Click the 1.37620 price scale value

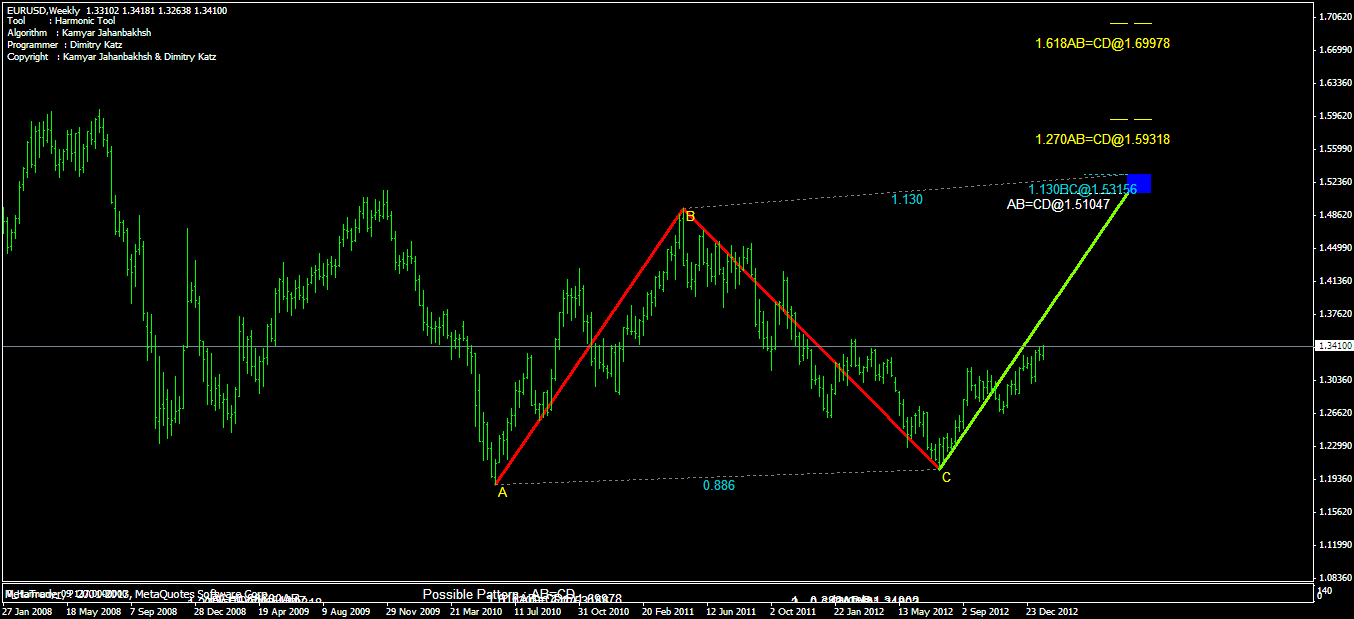pos(1335,314)
